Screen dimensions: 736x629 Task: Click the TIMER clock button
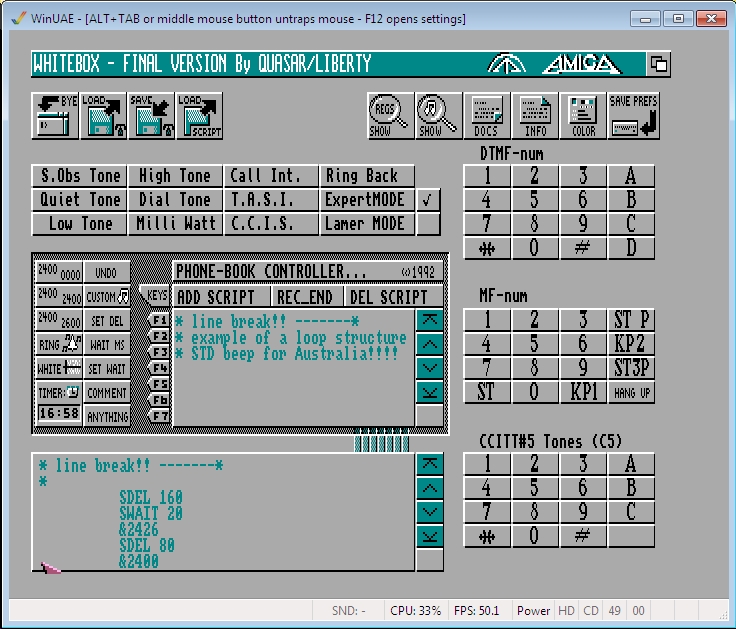click(59, 392)
